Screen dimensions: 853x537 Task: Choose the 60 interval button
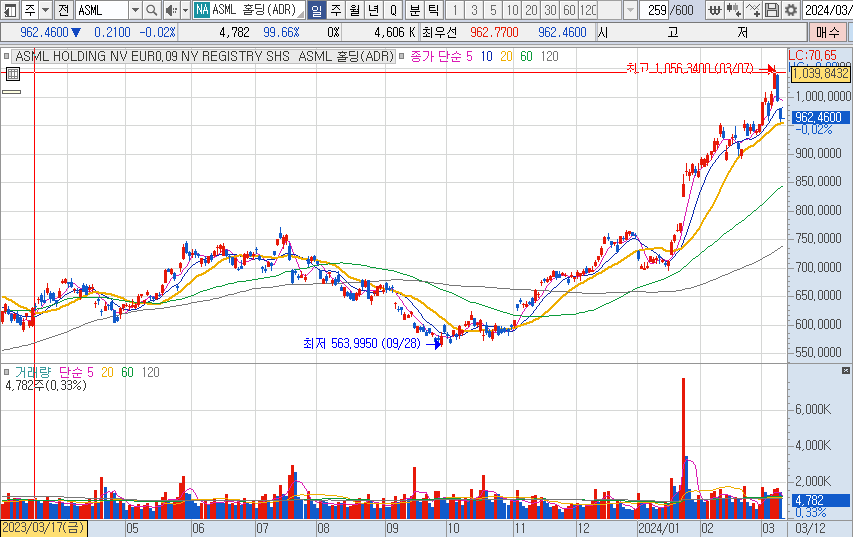(569, 10)
